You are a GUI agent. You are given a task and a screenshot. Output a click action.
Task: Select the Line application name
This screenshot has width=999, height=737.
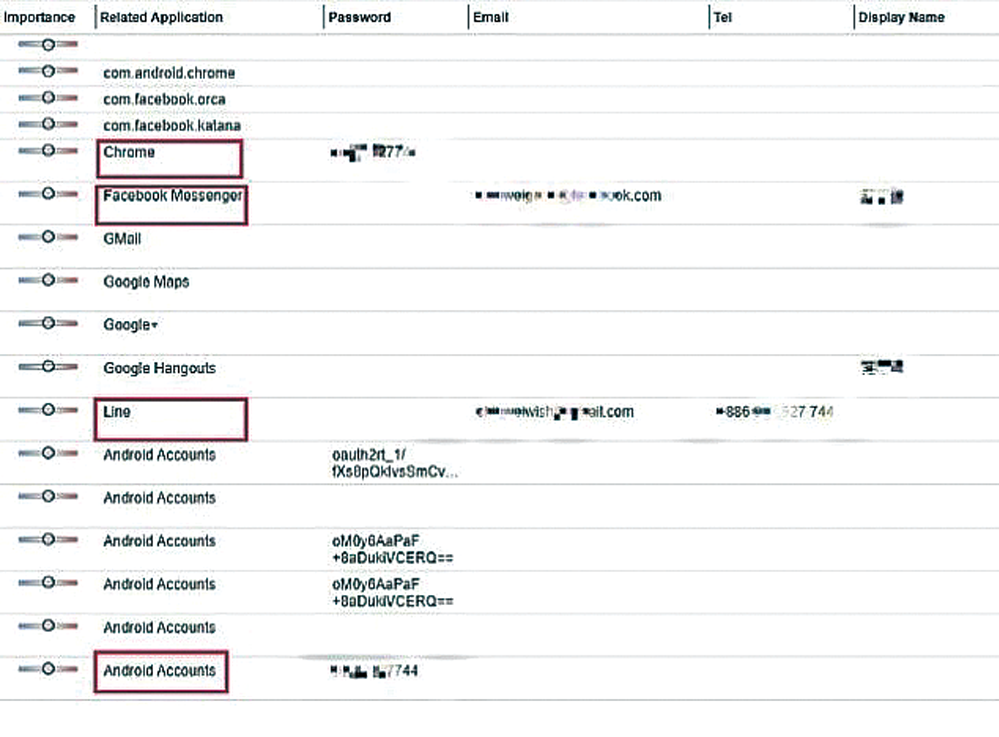[x=117, y=412]
